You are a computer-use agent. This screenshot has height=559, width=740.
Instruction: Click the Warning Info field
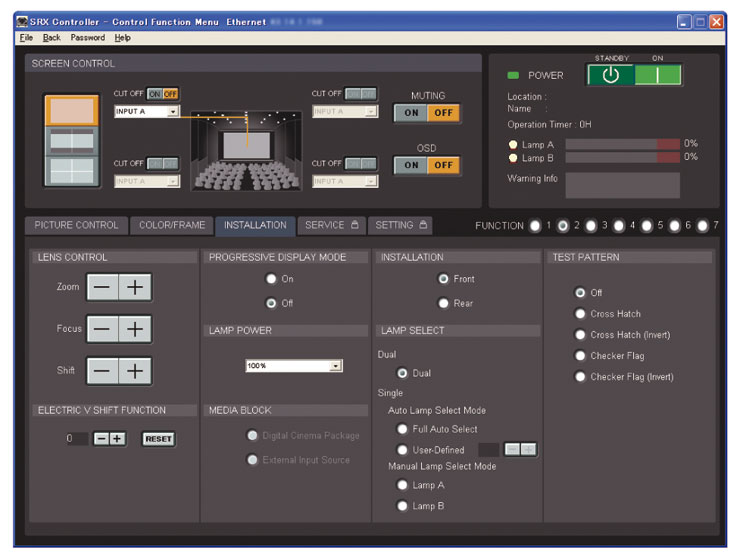[622, 185]
